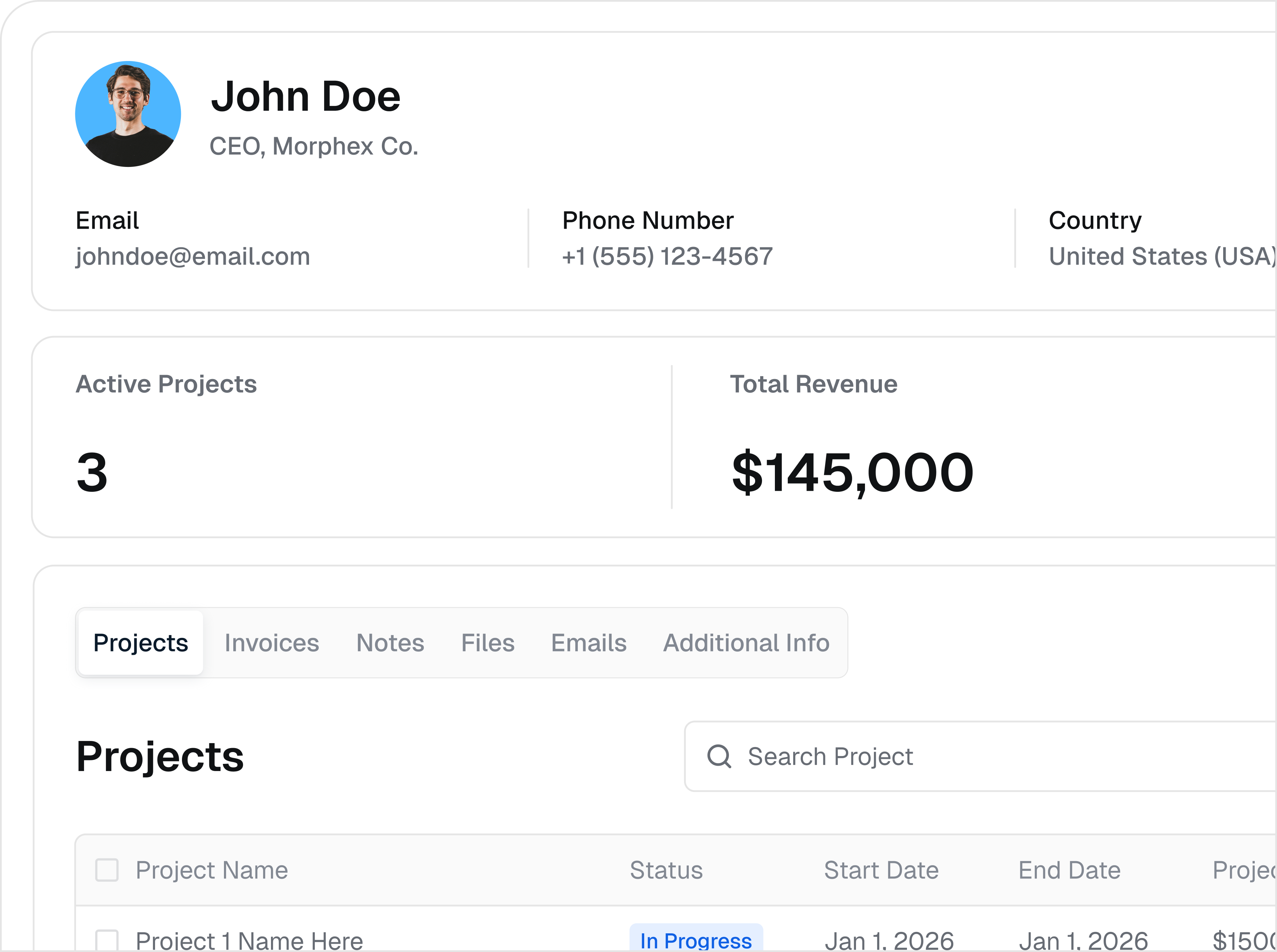Focus the Search Project input field
The image size is (1277, 952).
coord(980,756)
